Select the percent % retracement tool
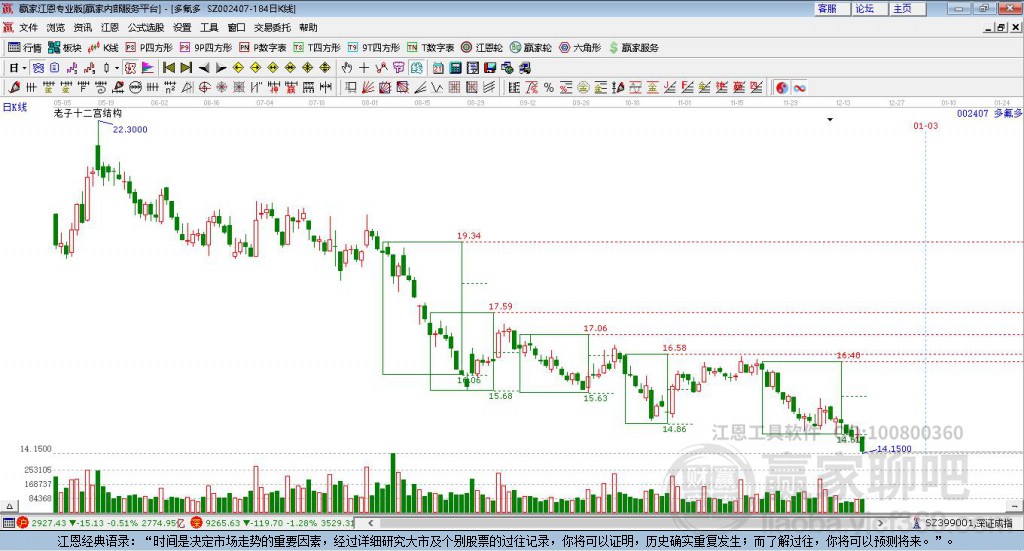Image resolution: width=1024 pixels, height=551 pixels. (549, 87)
